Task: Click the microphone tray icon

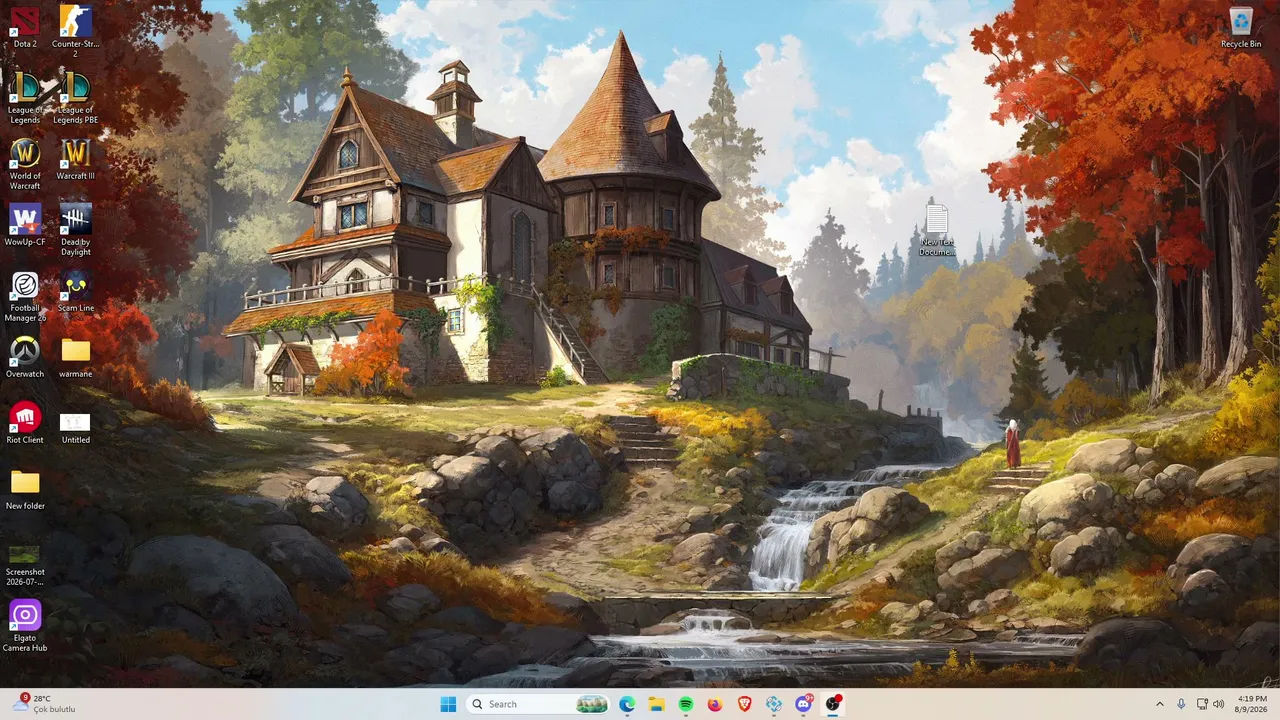Action: (x=1181, y=704)
